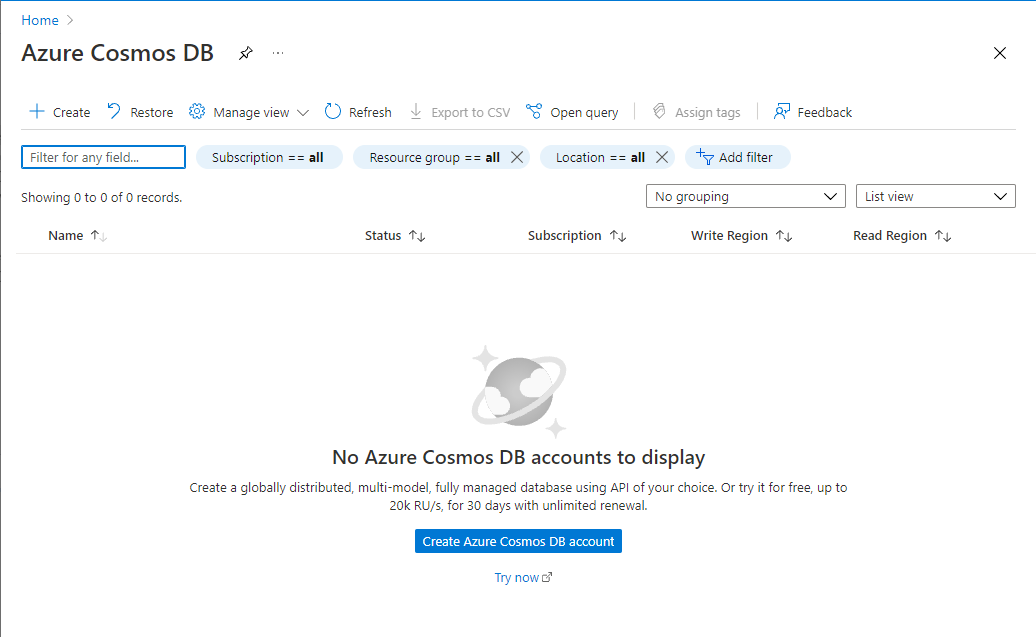Sort by the Status column
Screen dimensions: 1036x637
pyautogui.click(x=395, y=236)
